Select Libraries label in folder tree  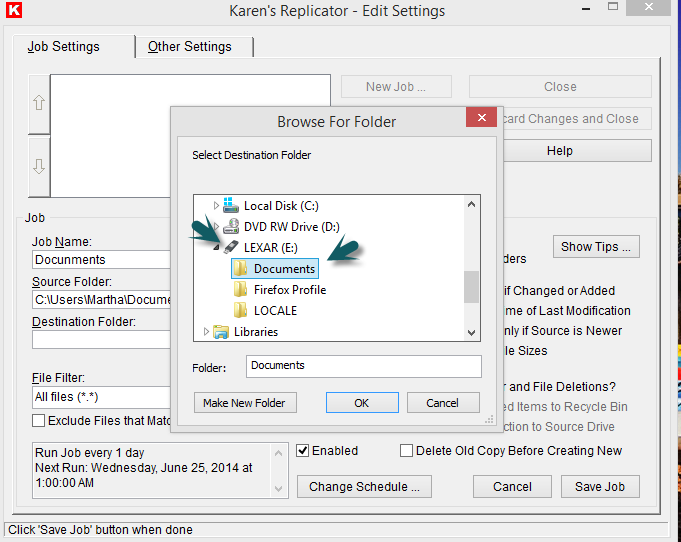point(256,332)
